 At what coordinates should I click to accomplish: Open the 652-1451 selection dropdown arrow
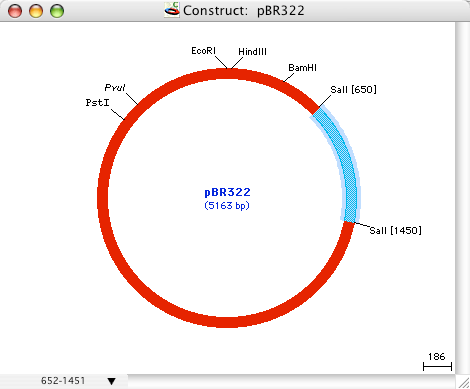pos(112,381)
